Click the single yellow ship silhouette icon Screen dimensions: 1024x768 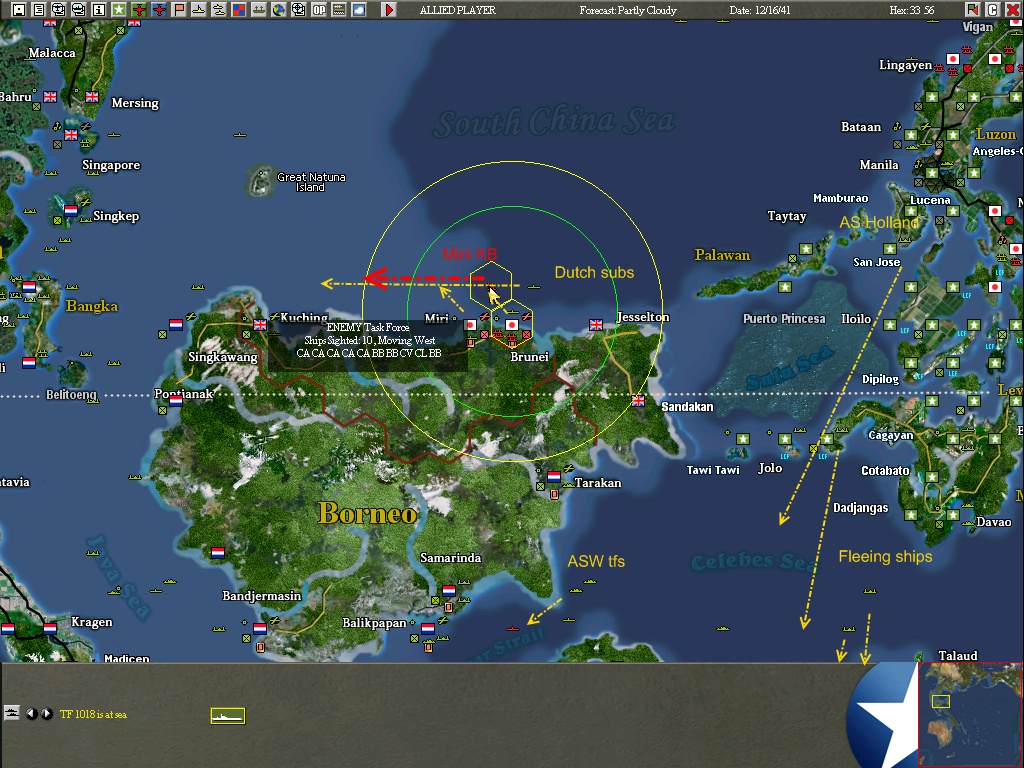199,9
